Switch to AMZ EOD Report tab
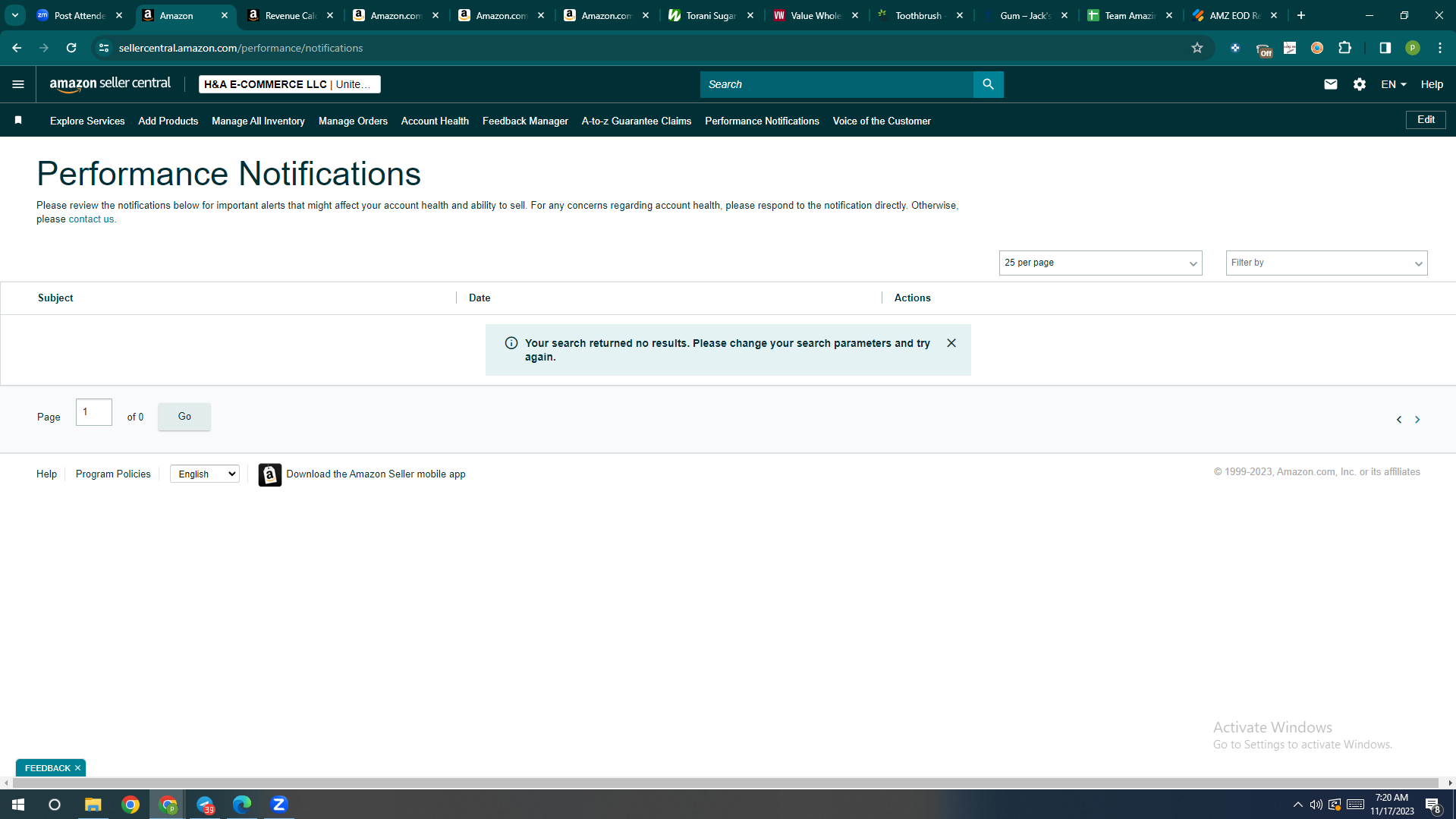Image resolution: width=1456 pixels, height=819 pixels. (x=1234, y=15)
